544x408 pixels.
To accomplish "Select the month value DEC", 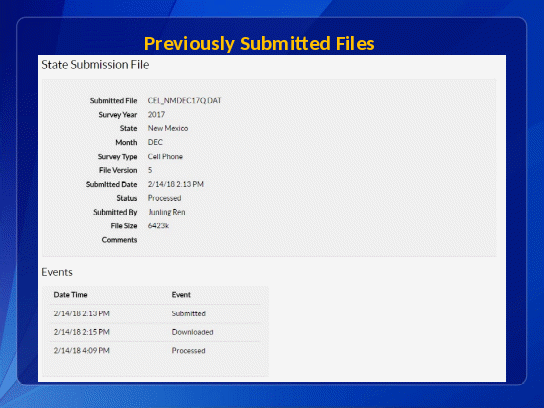I will (155, 142).
